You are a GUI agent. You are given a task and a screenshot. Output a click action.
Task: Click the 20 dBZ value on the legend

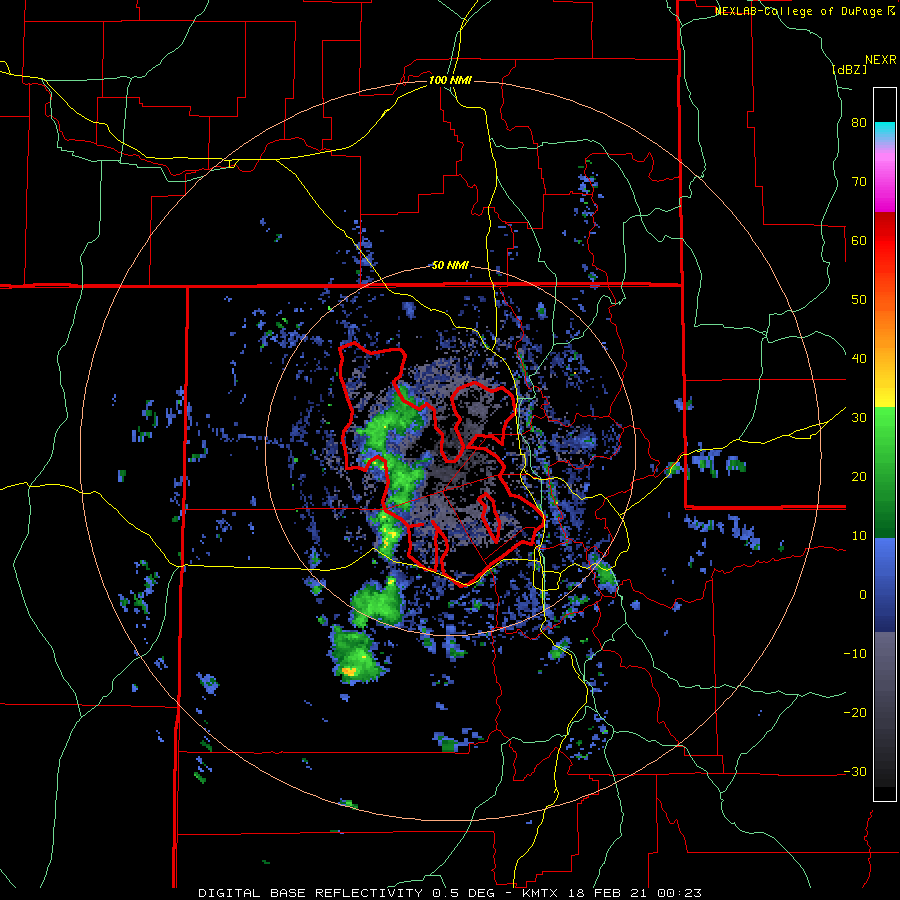point(859,476)
